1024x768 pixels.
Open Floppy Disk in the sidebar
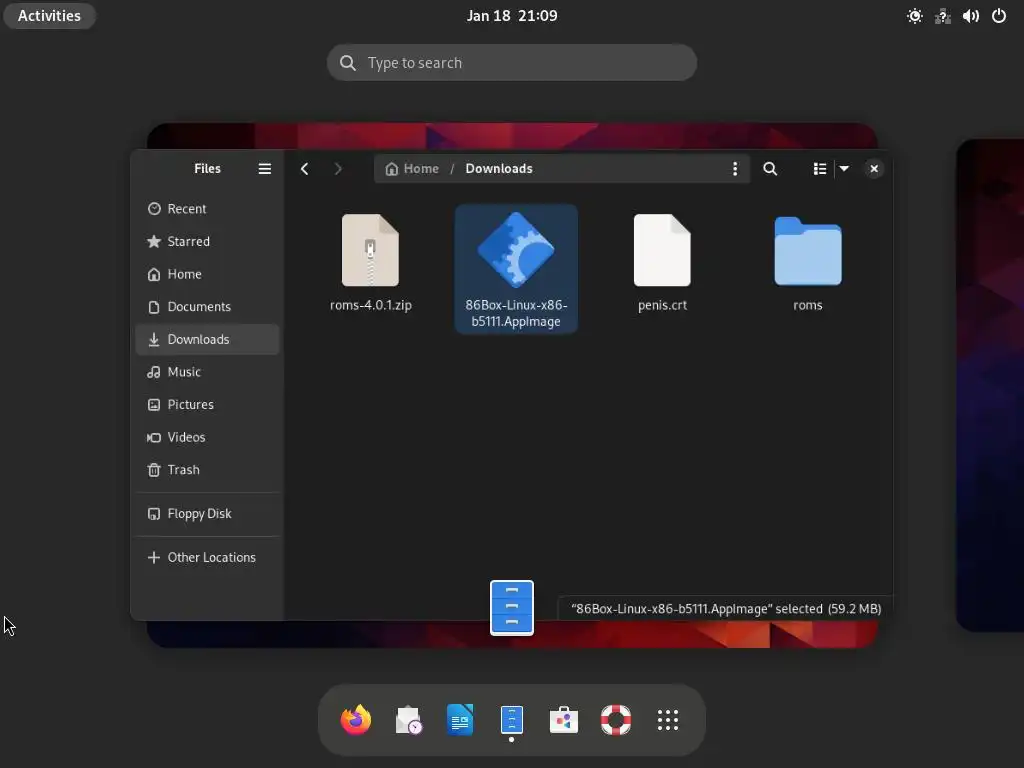point(208,513)
